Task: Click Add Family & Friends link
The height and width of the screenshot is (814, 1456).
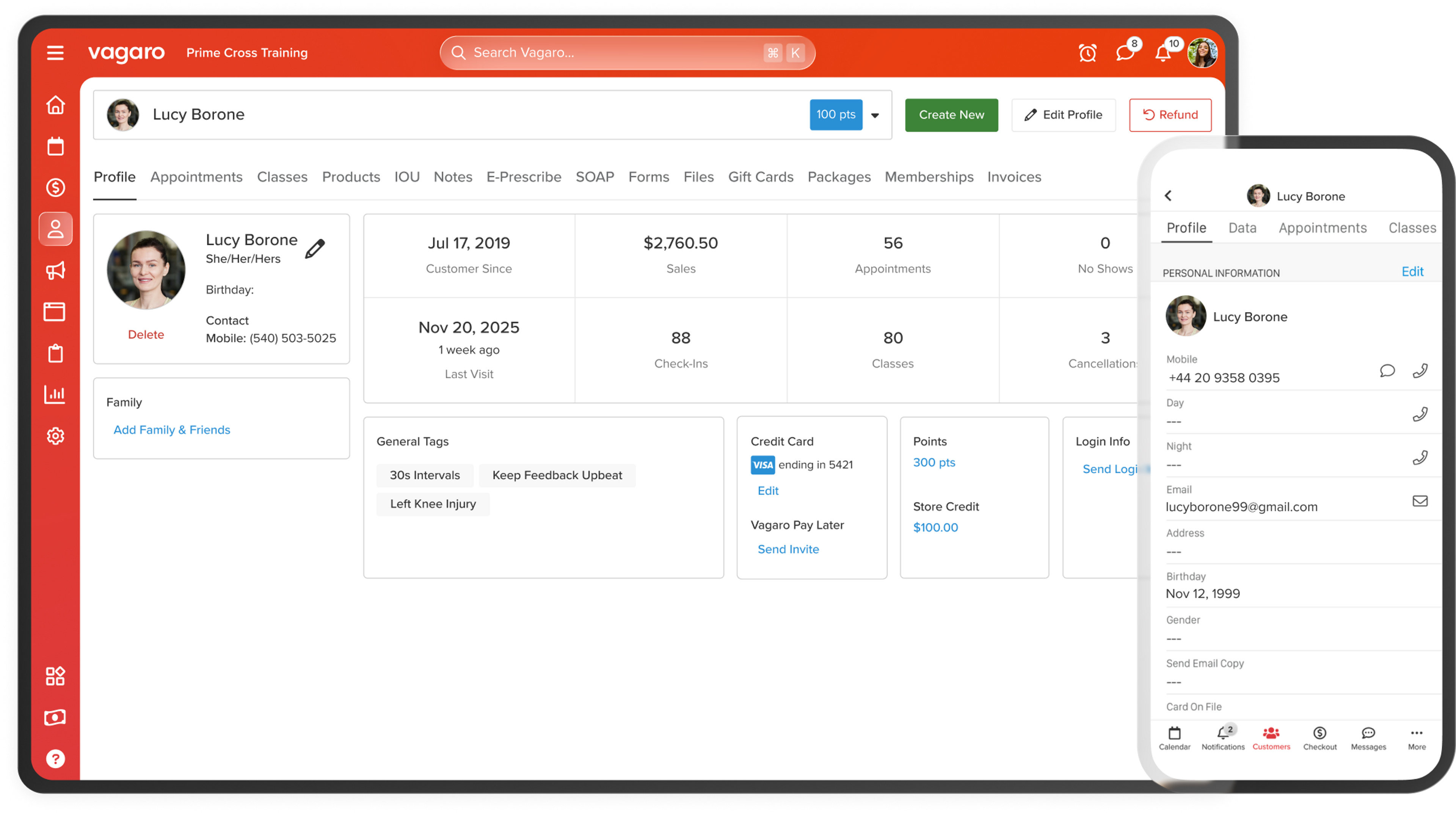Action: click(x=172, y=430)
